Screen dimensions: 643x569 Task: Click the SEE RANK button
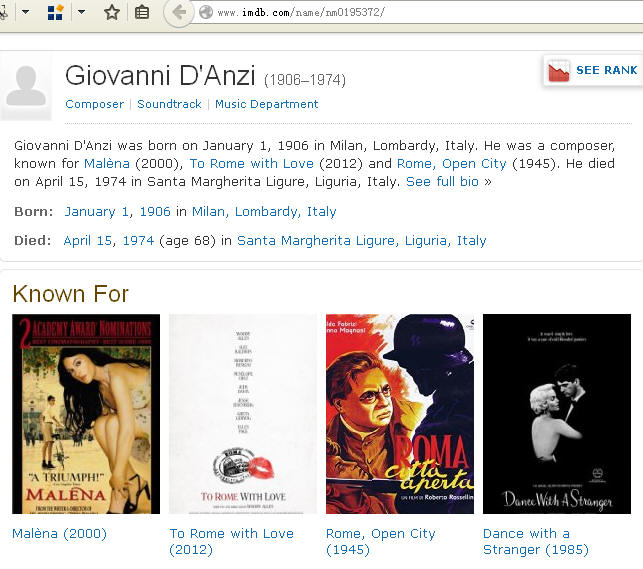(593, 71)
